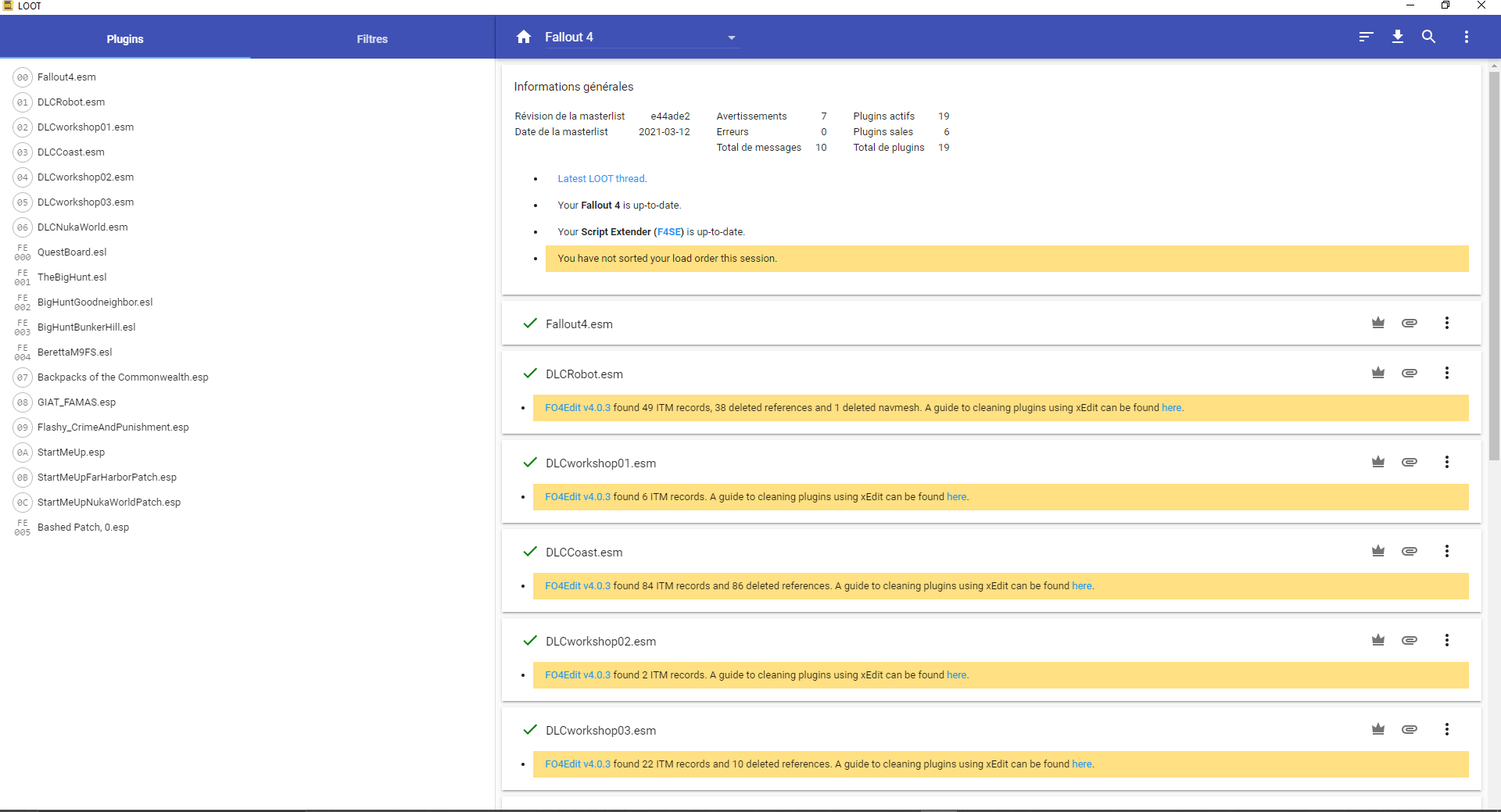Click the sort plugins icon in header
This screenshot has height=812, width=1501.
pyautogui.click(x=1366, y=37)
